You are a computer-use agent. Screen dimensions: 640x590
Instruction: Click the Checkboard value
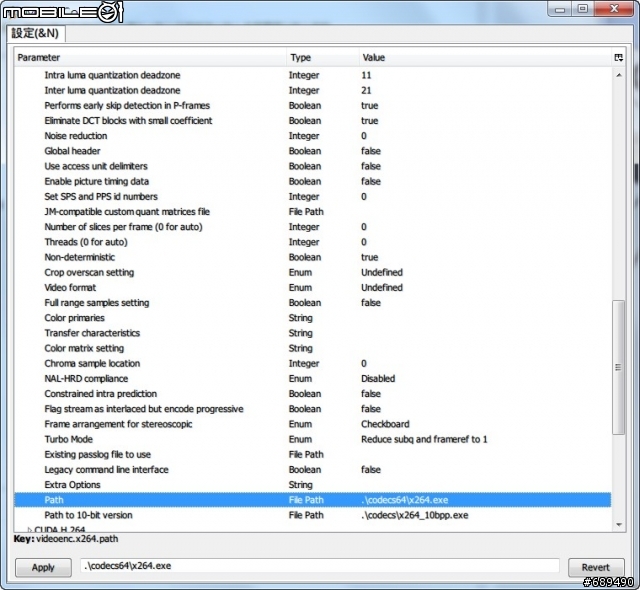385,424
